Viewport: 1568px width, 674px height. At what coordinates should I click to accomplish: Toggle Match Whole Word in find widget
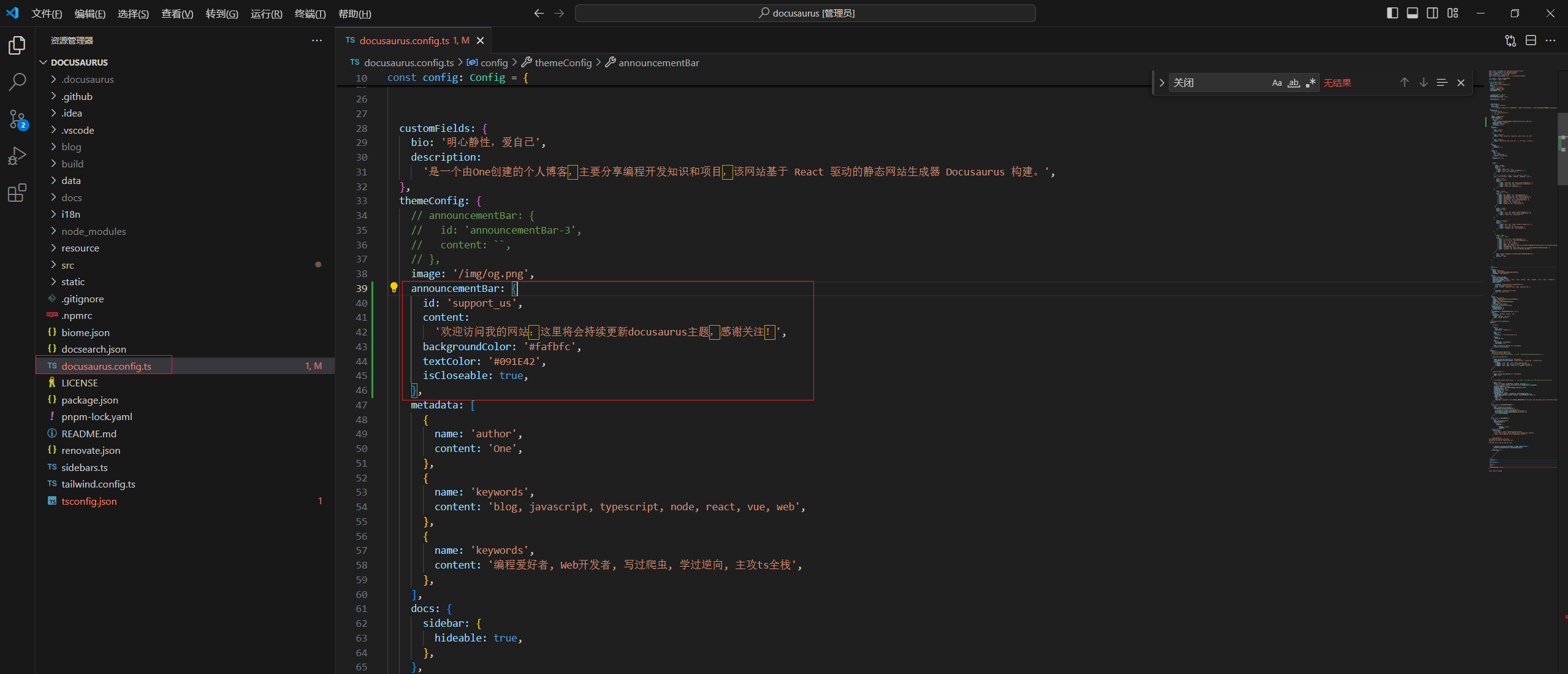tap(1293, 83)
